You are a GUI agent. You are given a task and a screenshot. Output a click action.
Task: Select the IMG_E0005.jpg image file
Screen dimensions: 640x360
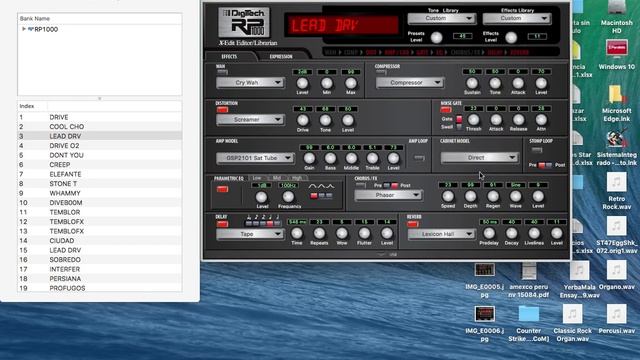(484, 270)
